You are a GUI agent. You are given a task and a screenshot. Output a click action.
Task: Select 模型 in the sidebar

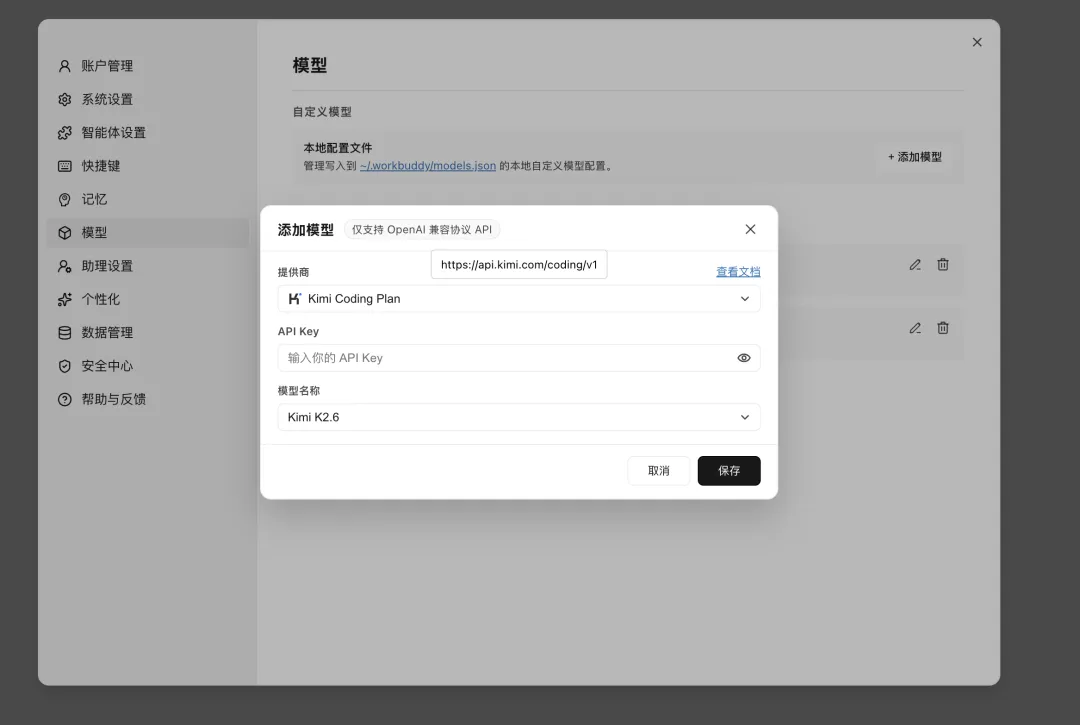click(x=147, y=233)
